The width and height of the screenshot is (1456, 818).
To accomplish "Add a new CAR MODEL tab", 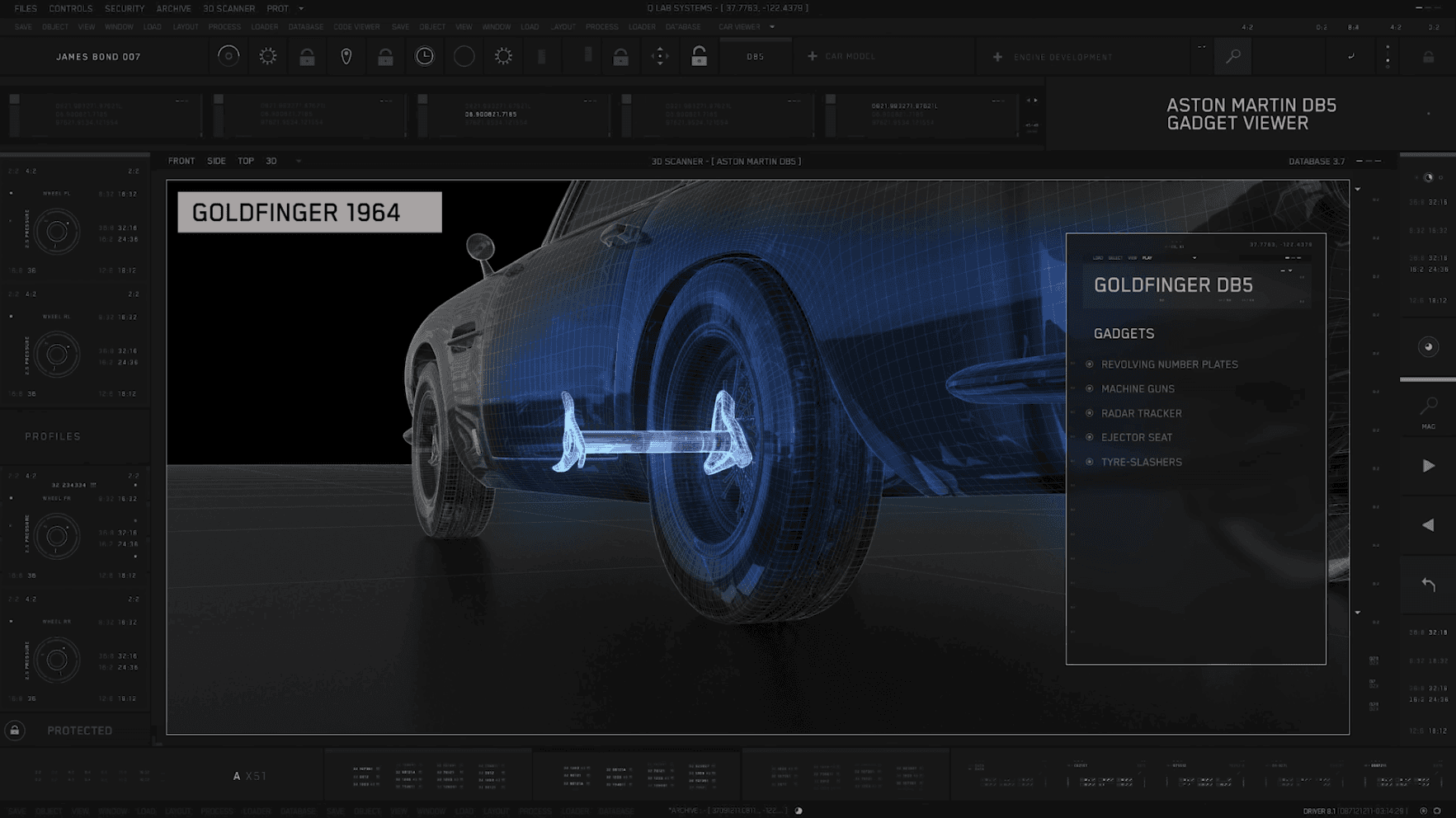I will point(841,56).
